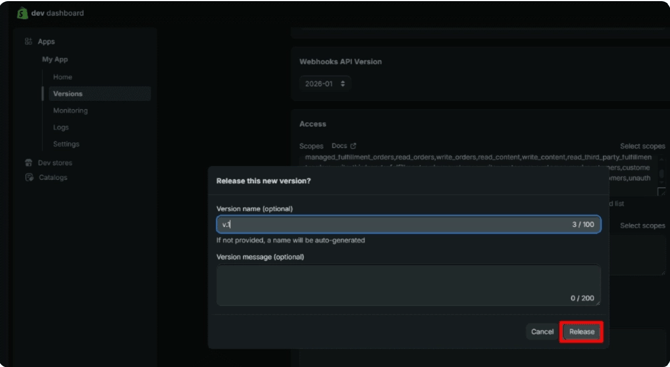Click the Version message (optional) label
Screen dimensions: 670x367
[x=260, y=257]
